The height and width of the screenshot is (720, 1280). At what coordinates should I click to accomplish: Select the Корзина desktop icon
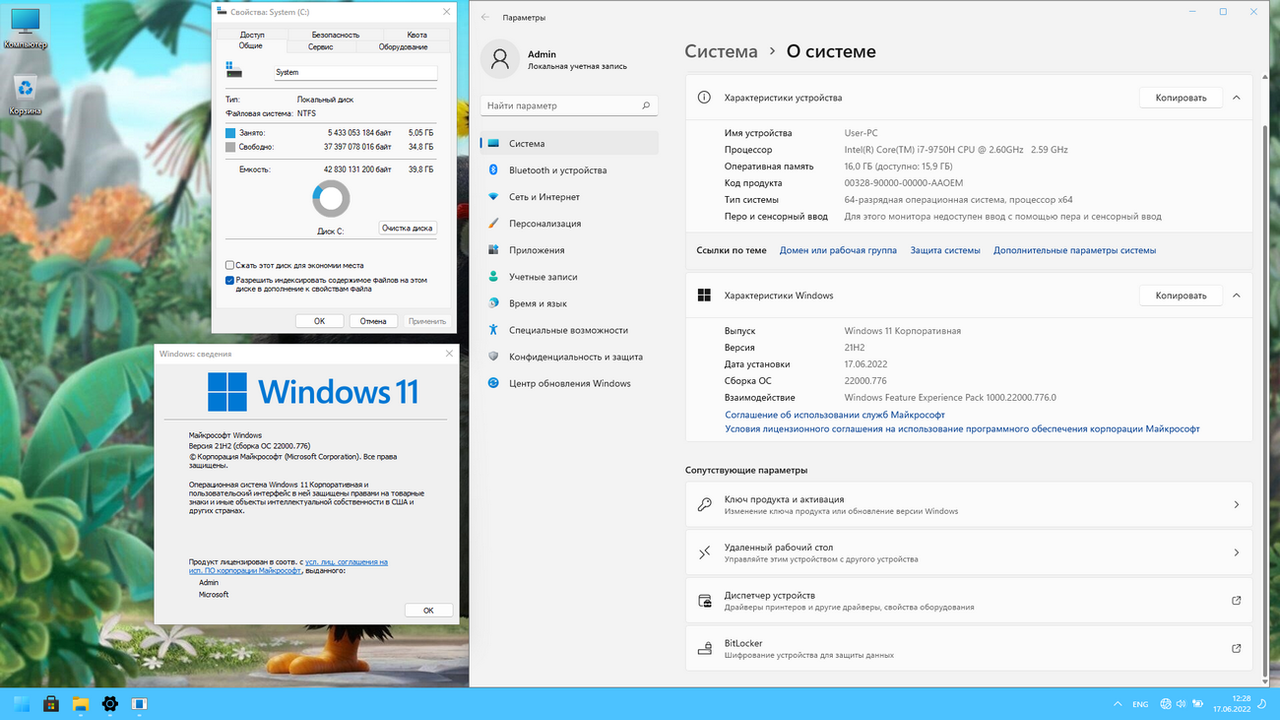coord(25,95)
